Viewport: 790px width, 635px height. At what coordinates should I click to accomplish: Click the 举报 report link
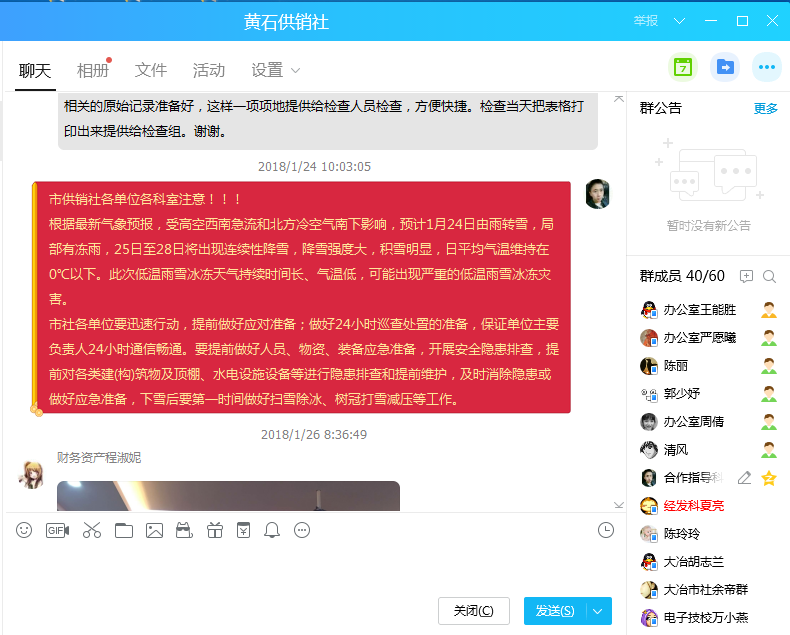(x=646, y=21)
